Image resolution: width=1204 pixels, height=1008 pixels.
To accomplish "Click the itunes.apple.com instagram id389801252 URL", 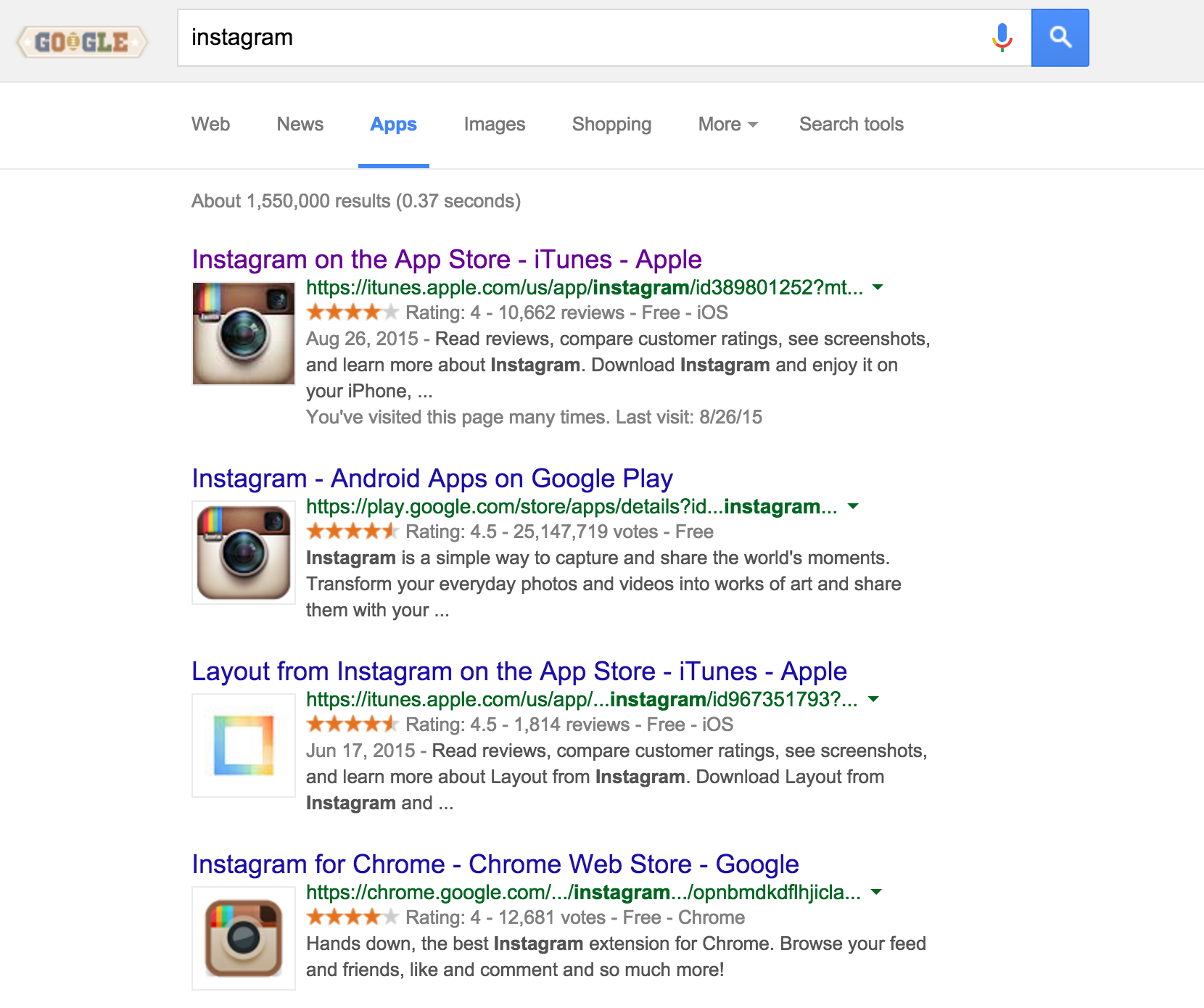I will click(x=585, y=288).
